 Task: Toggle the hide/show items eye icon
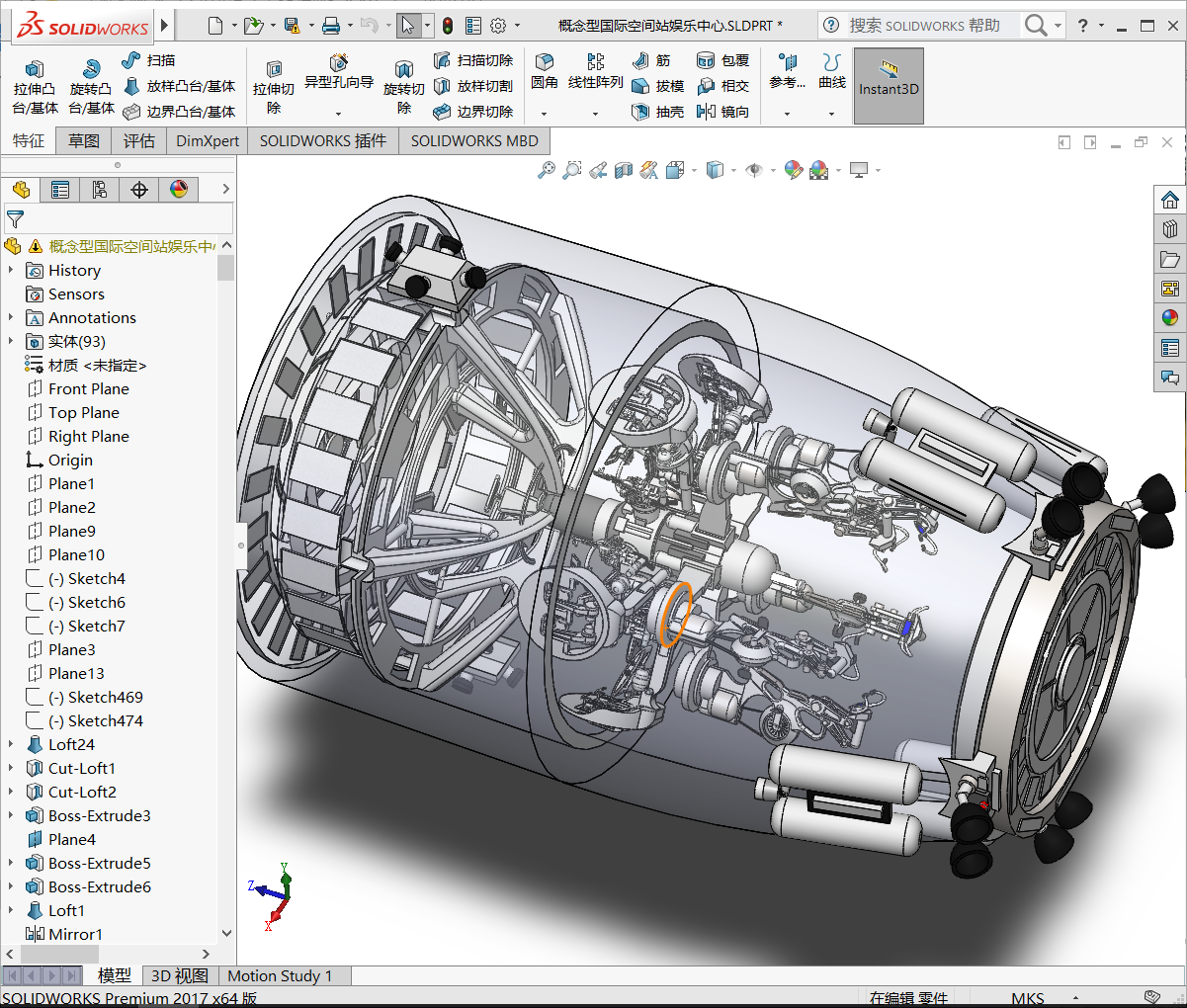tap(754, 170)
